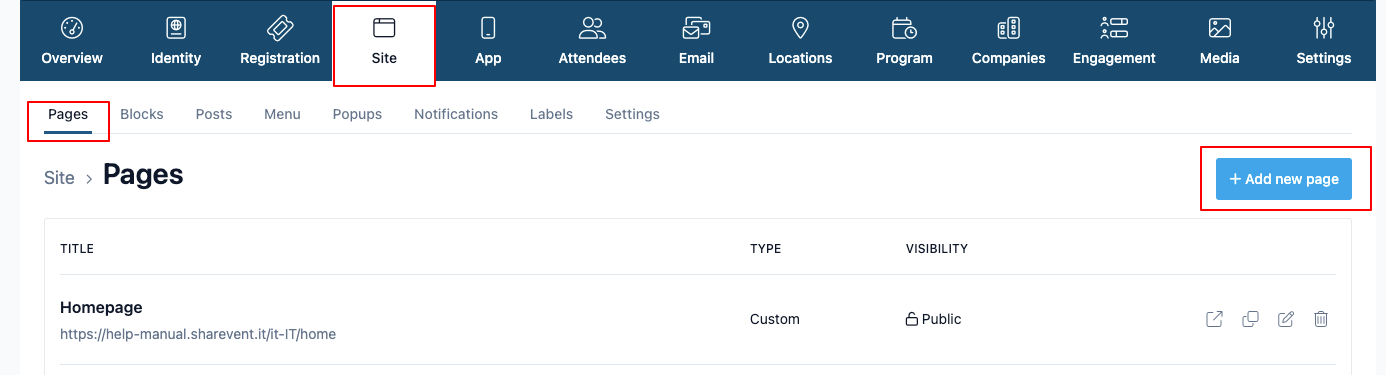Open the Companies building icon

pyautogui.click(x=1008, y=28)
